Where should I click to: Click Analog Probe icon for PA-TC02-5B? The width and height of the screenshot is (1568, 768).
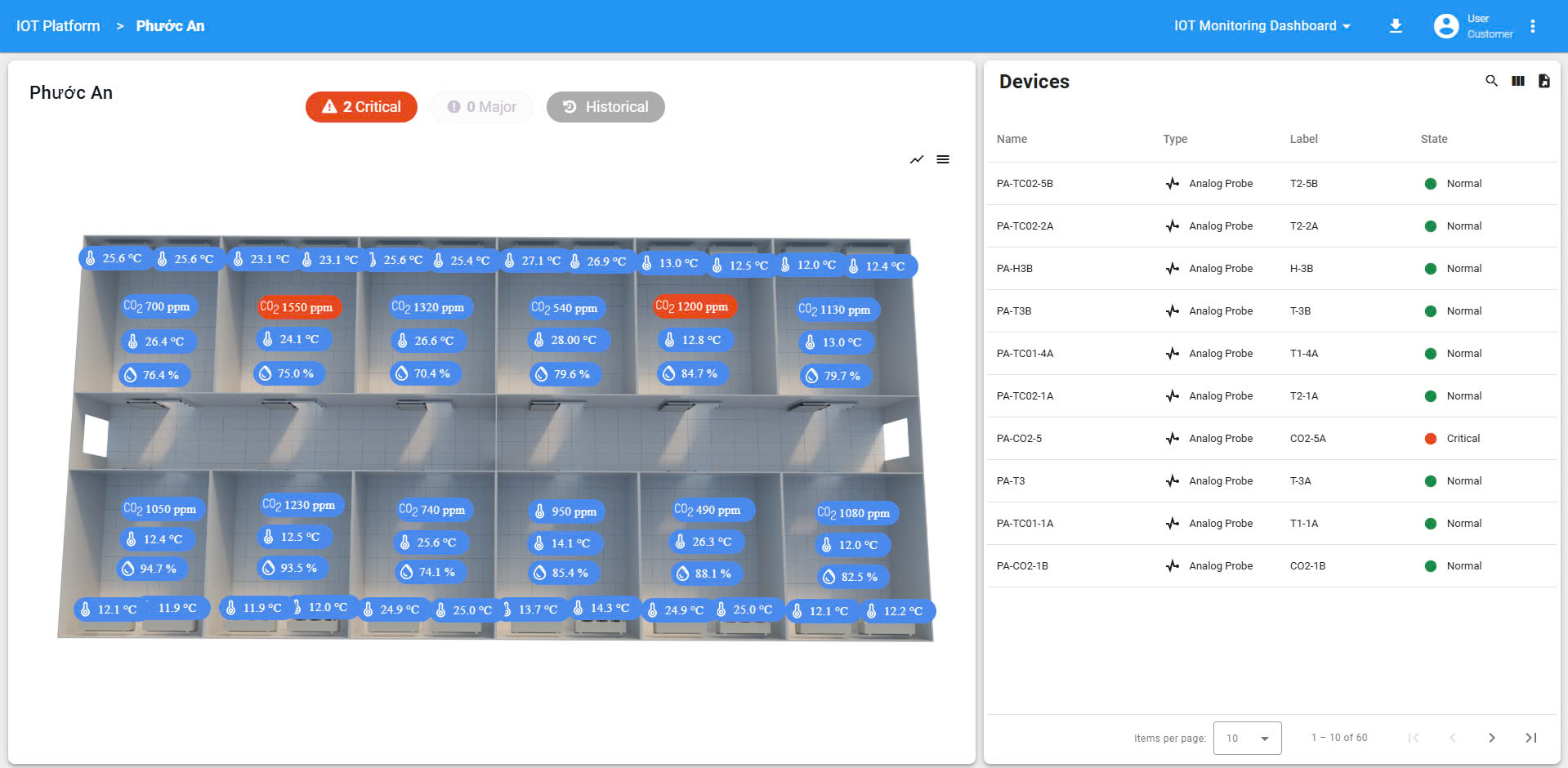(x=1173, y=184)
